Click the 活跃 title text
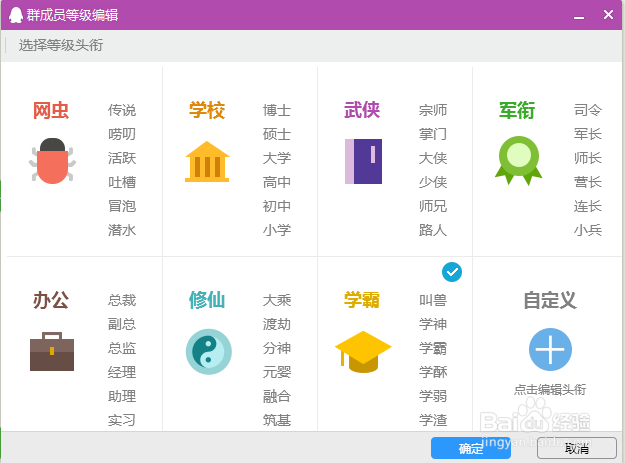 point(122,158)
